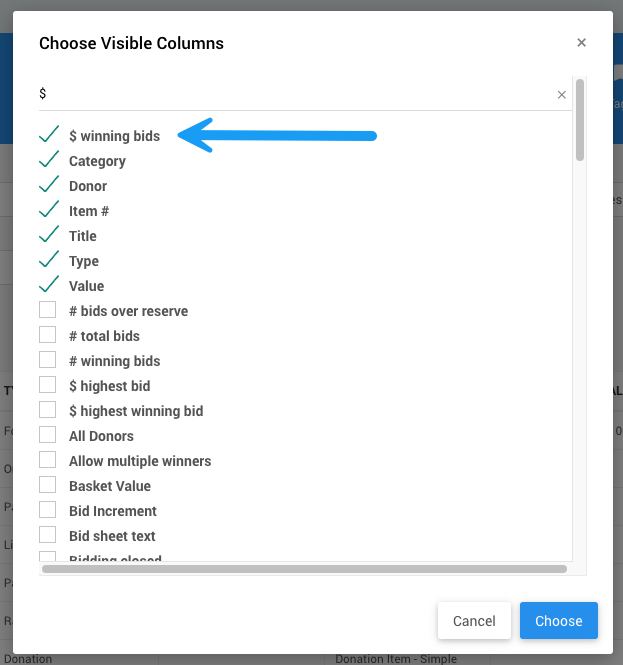623x665 pixels.
Task: Uncheck the Donor checkmark
Action: [x=48, y=185]
